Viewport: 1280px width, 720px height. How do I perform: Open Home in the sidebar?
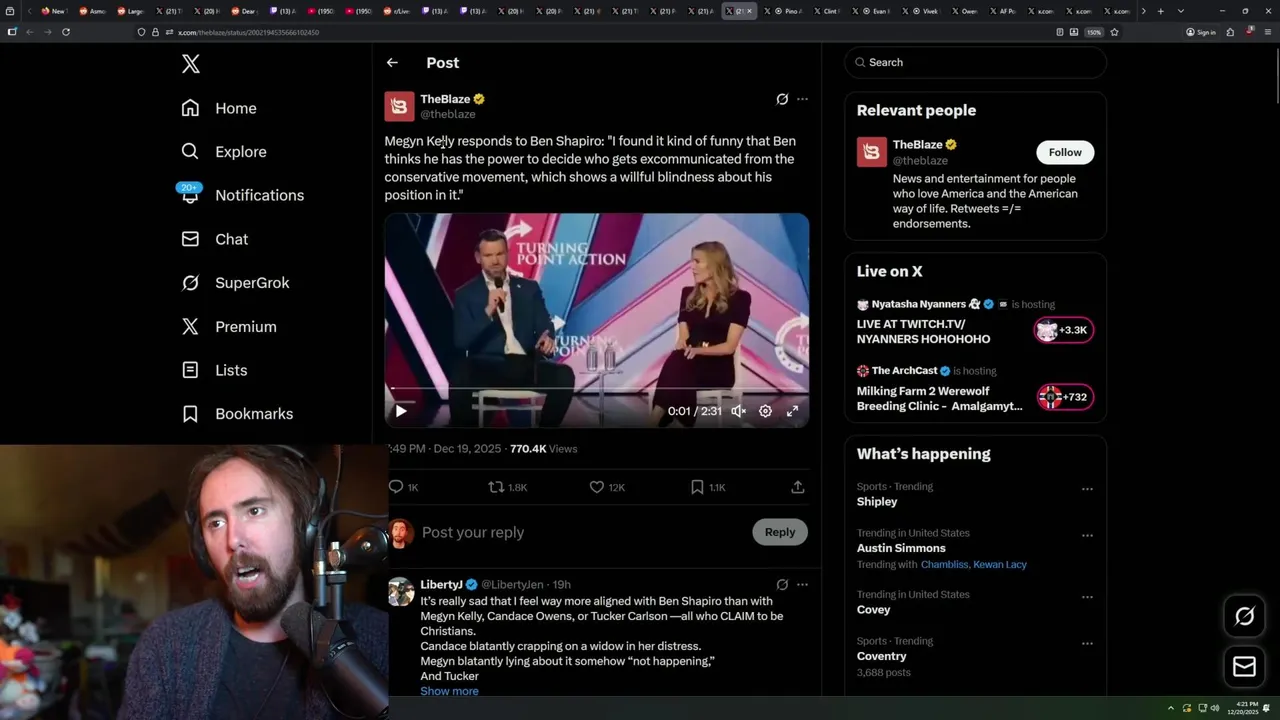(219, 108)
